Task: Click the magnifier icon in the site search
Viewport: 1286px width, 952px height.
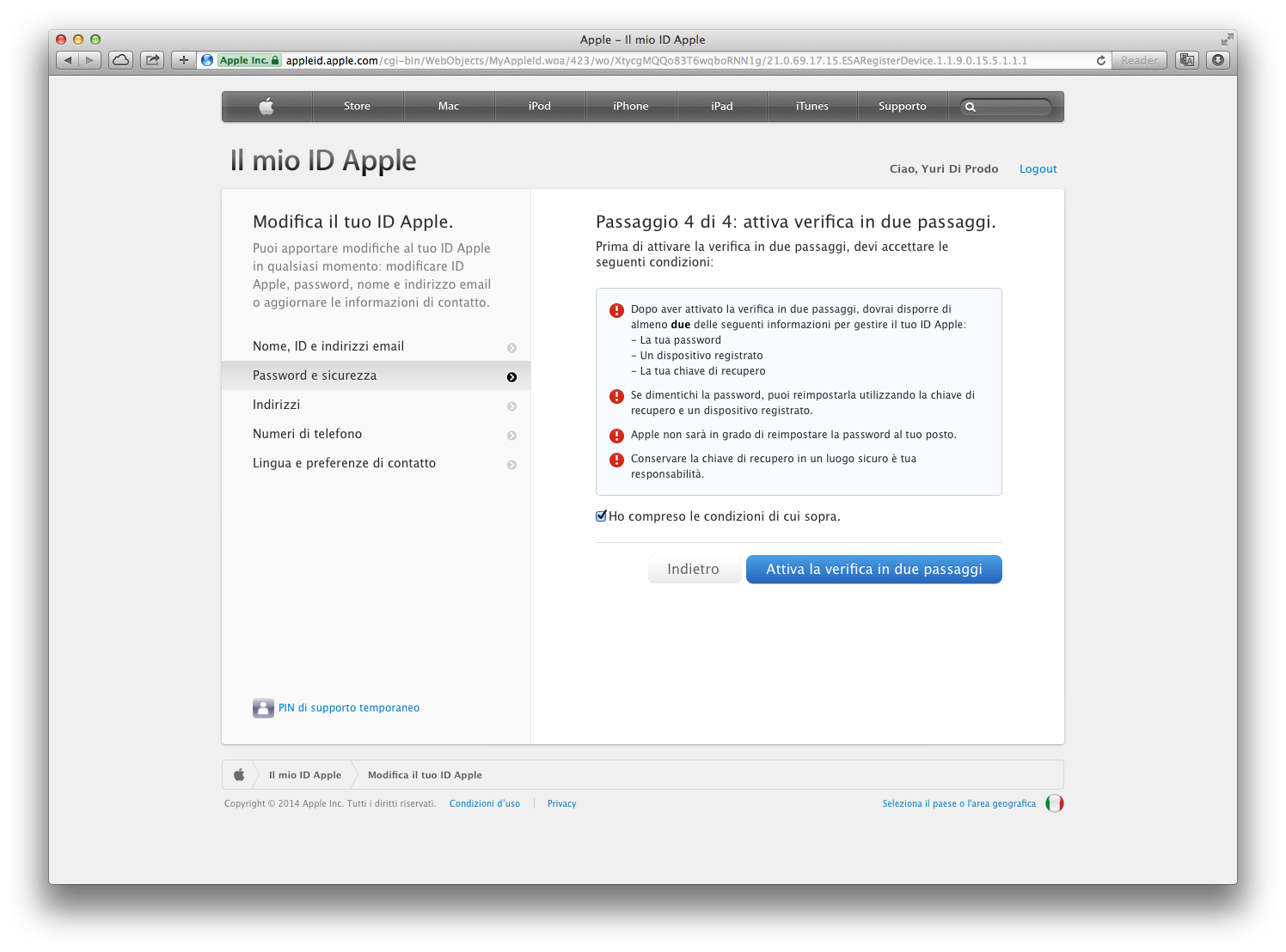Action: (971, 107)
